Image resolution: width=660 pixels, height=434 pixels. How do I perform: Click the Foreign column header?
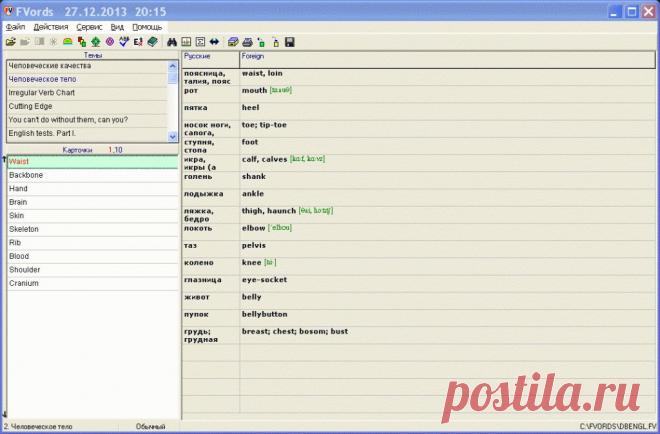(x=253, y=57)
